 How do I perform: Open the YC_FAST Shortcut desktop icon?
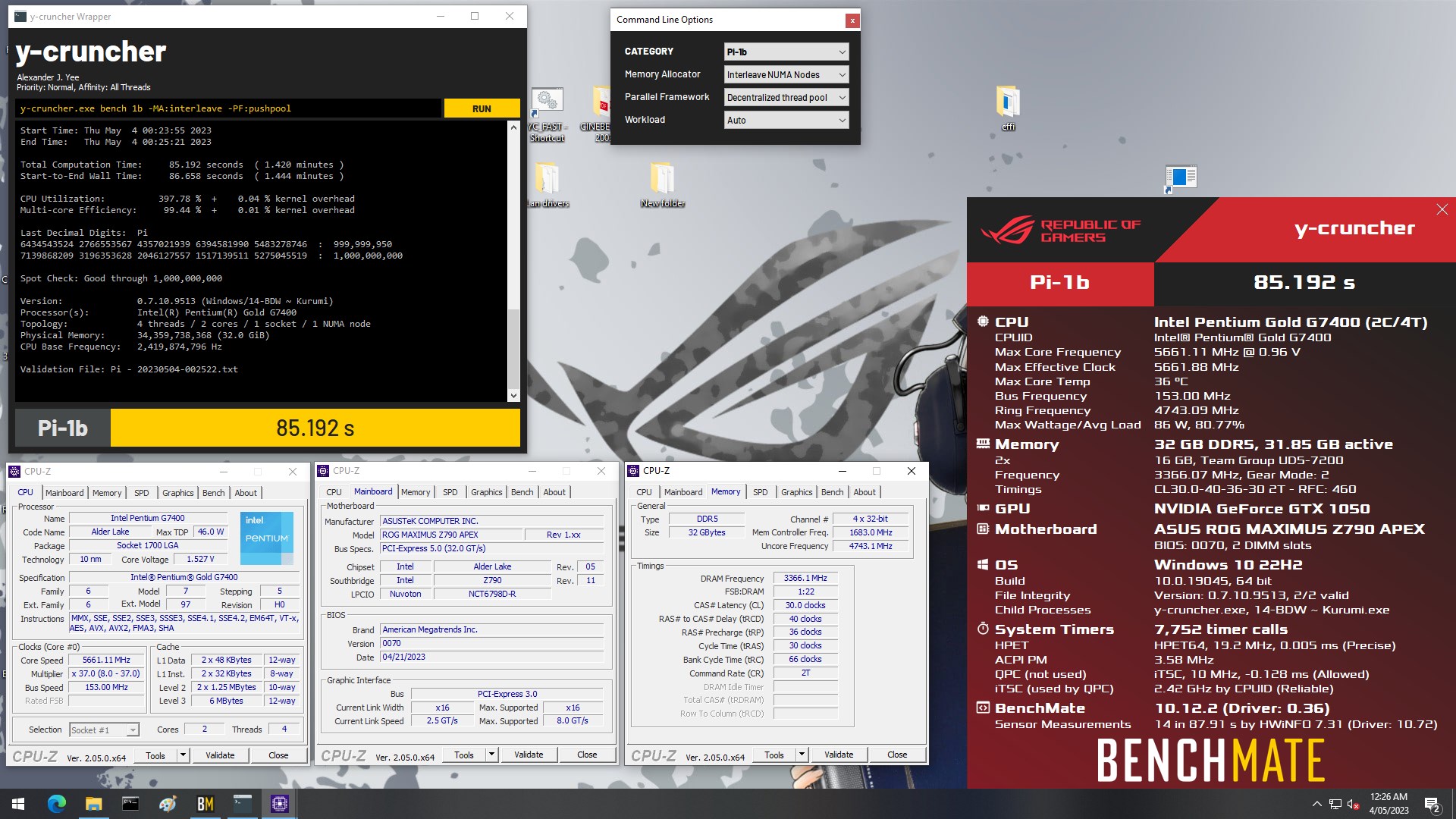point(547,114)
